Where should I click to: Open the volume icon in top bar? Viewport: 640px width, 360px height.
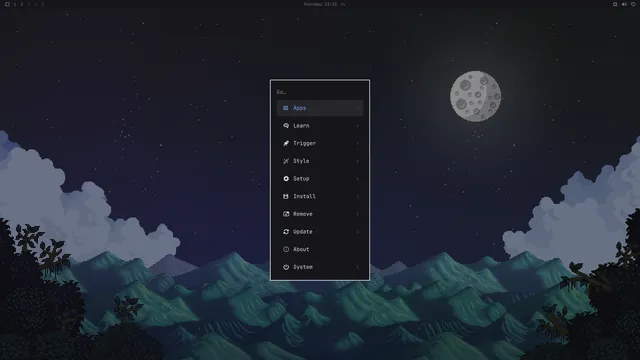point(624,4)
